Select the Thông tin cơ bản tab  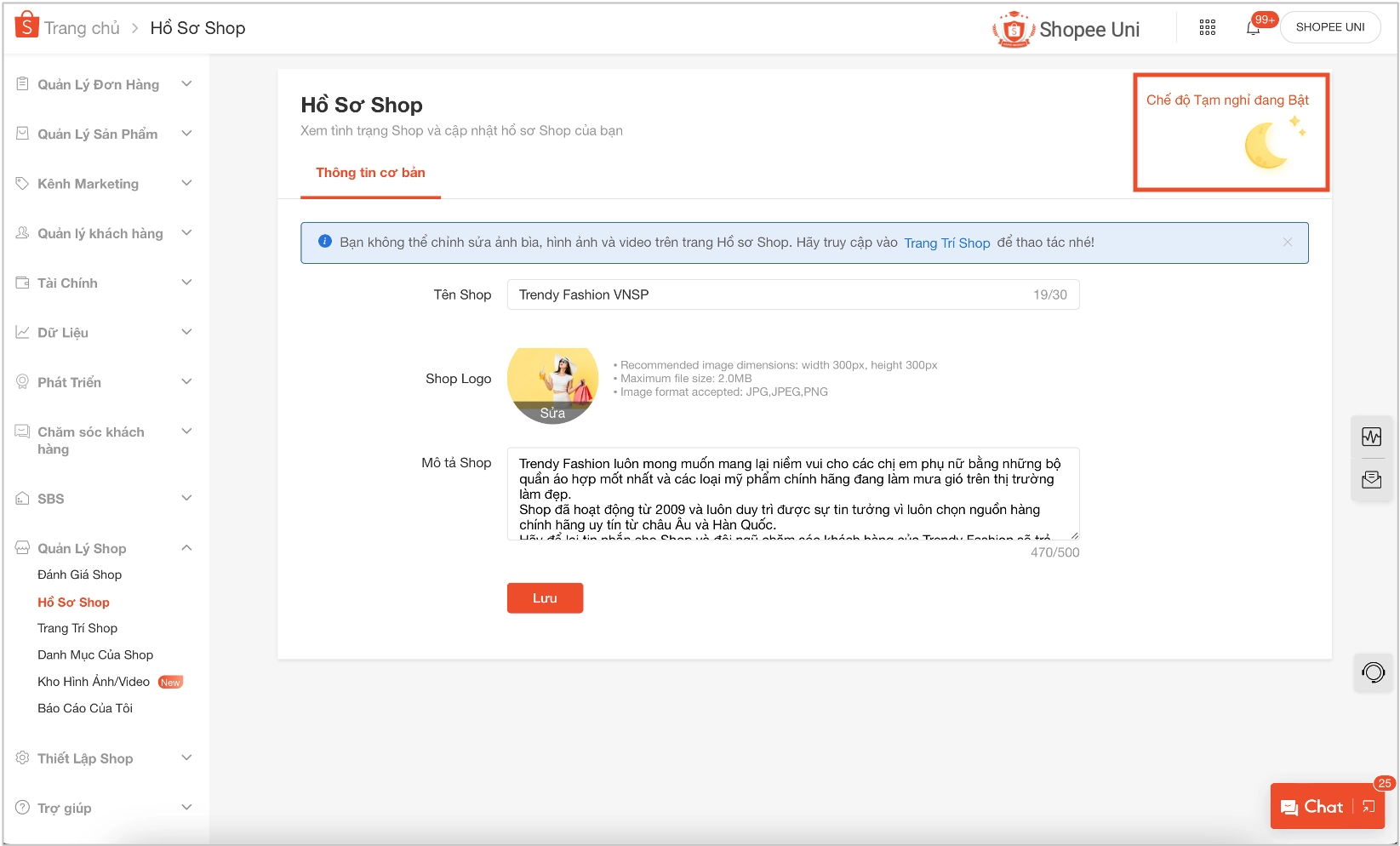tap(370, 173)
